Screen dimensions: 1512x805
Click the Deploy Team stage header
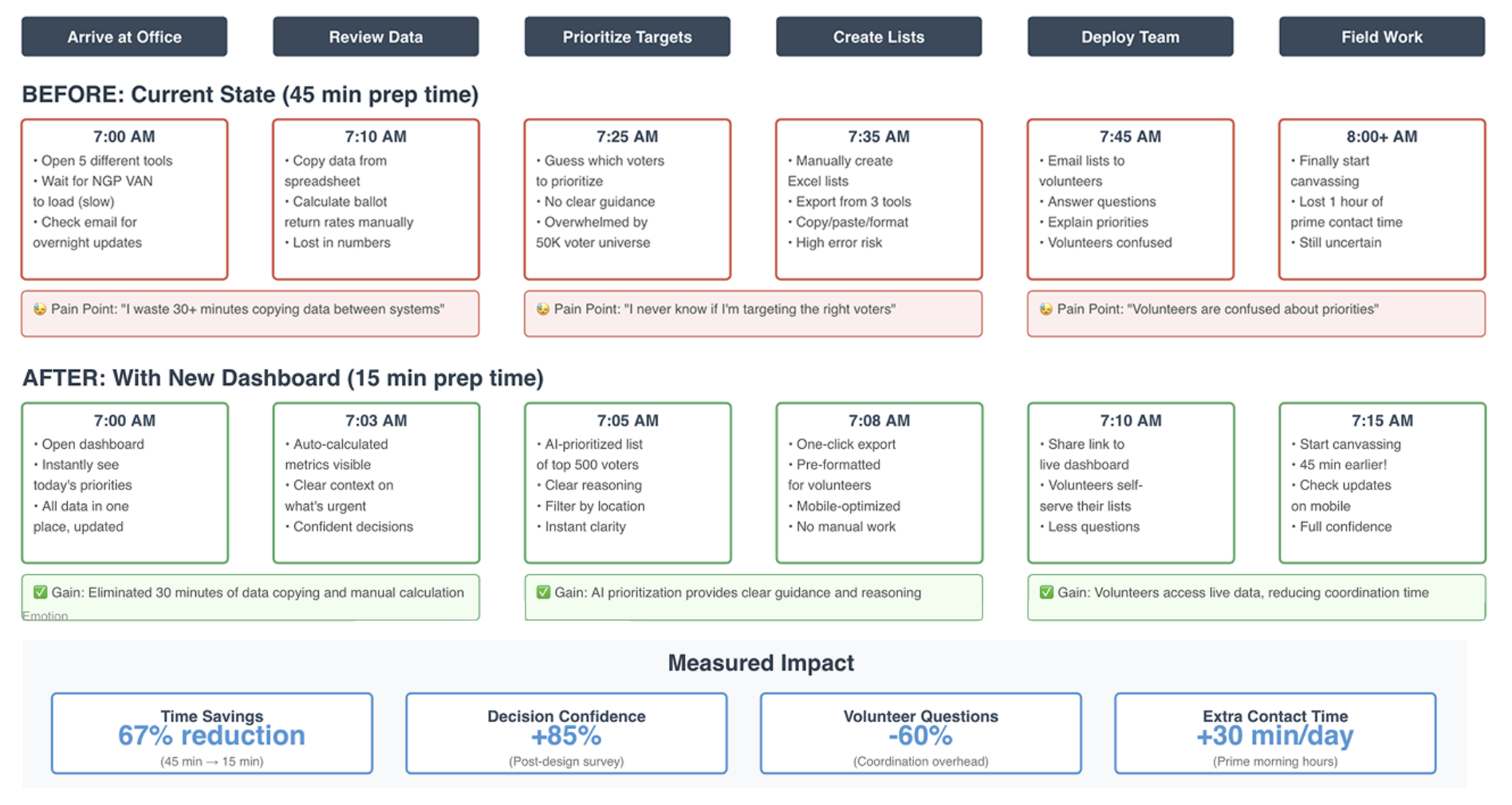pyautogui.click(x=1130, y=37)
